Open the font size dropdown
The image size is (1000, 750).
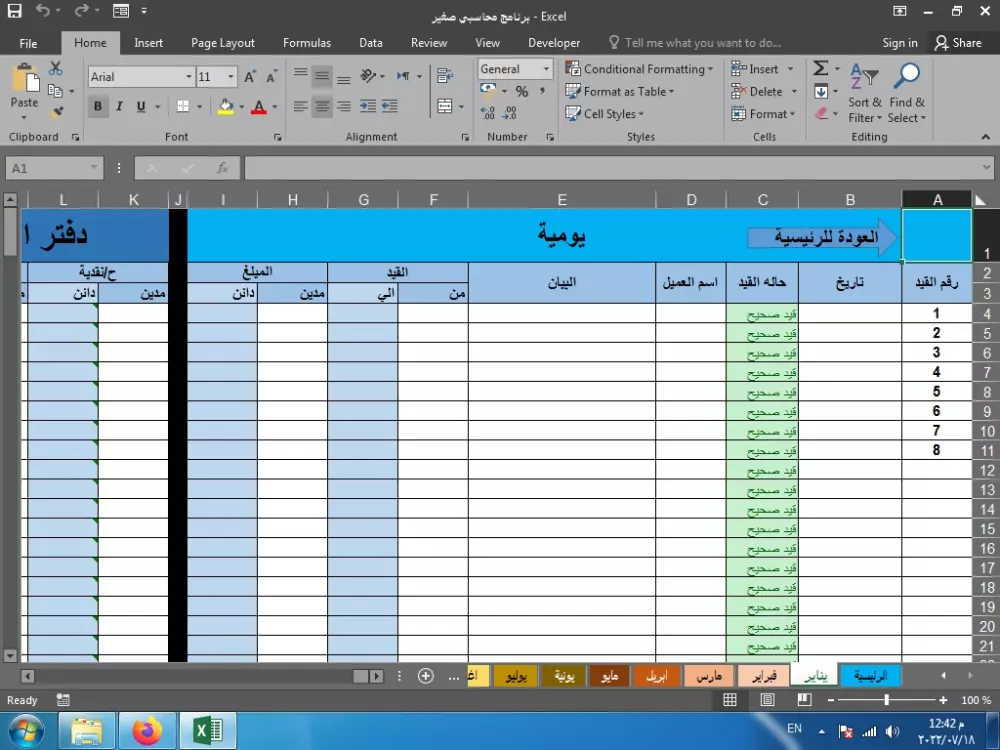(231, 76)
